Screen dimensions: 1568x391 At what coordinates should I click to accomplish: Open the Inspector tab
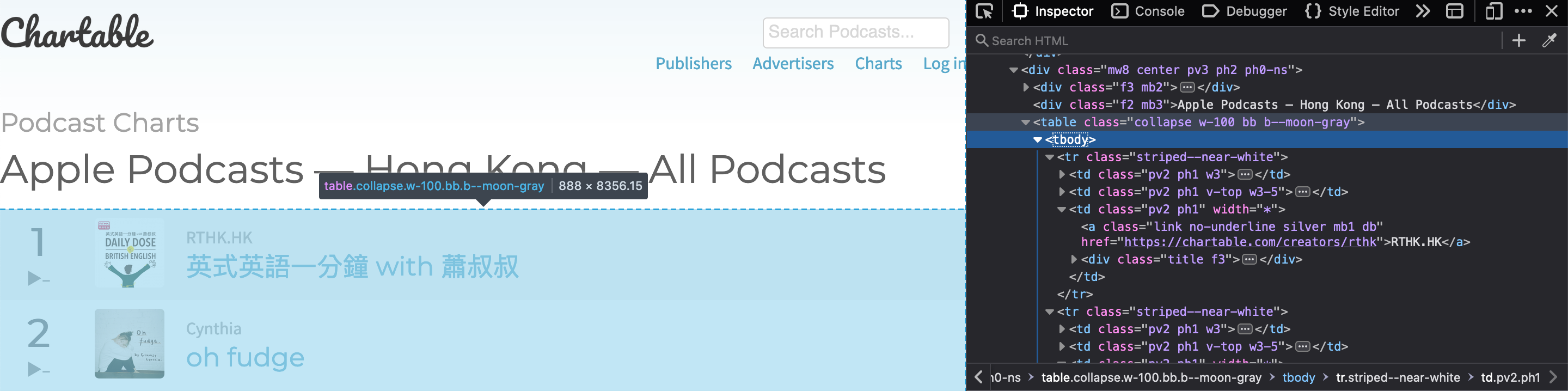(1052, 11)
